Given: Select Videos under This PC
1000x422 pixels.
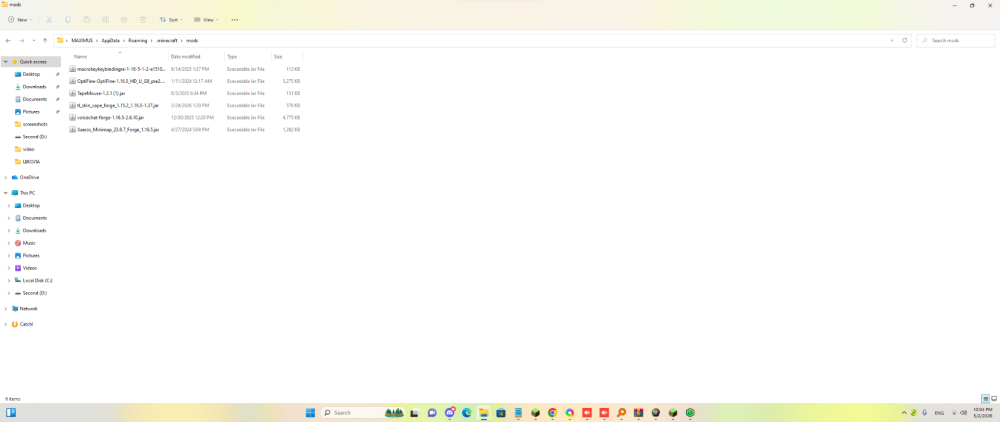Looking at the screenshot, I should (x=29, y=268).
